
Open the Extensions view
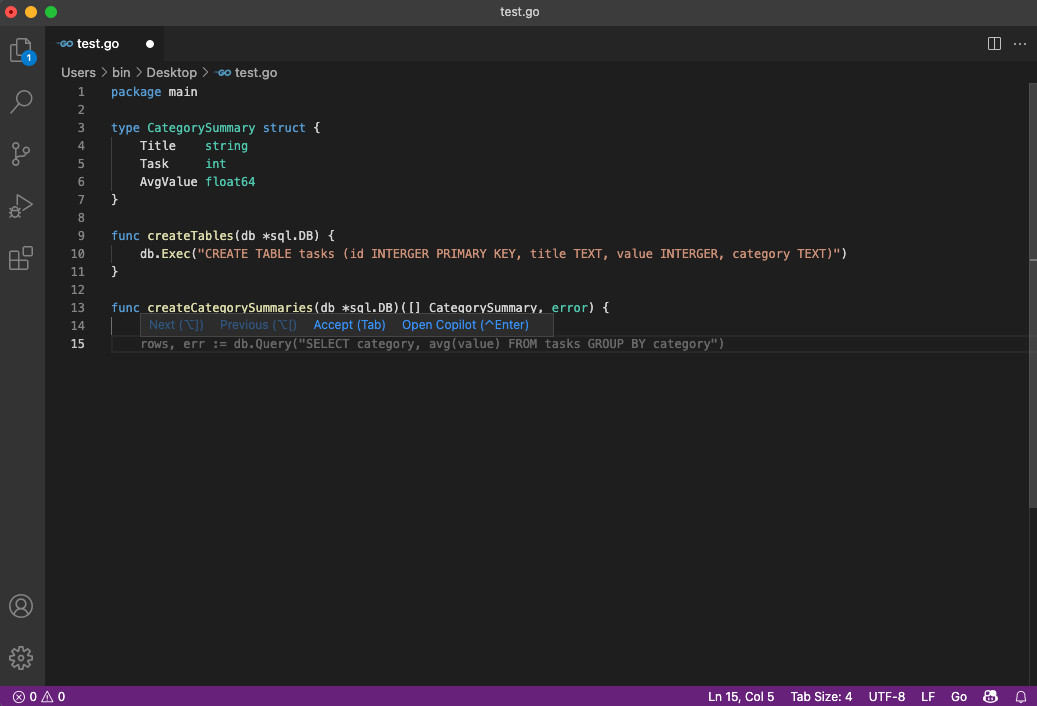coord(21,258)
